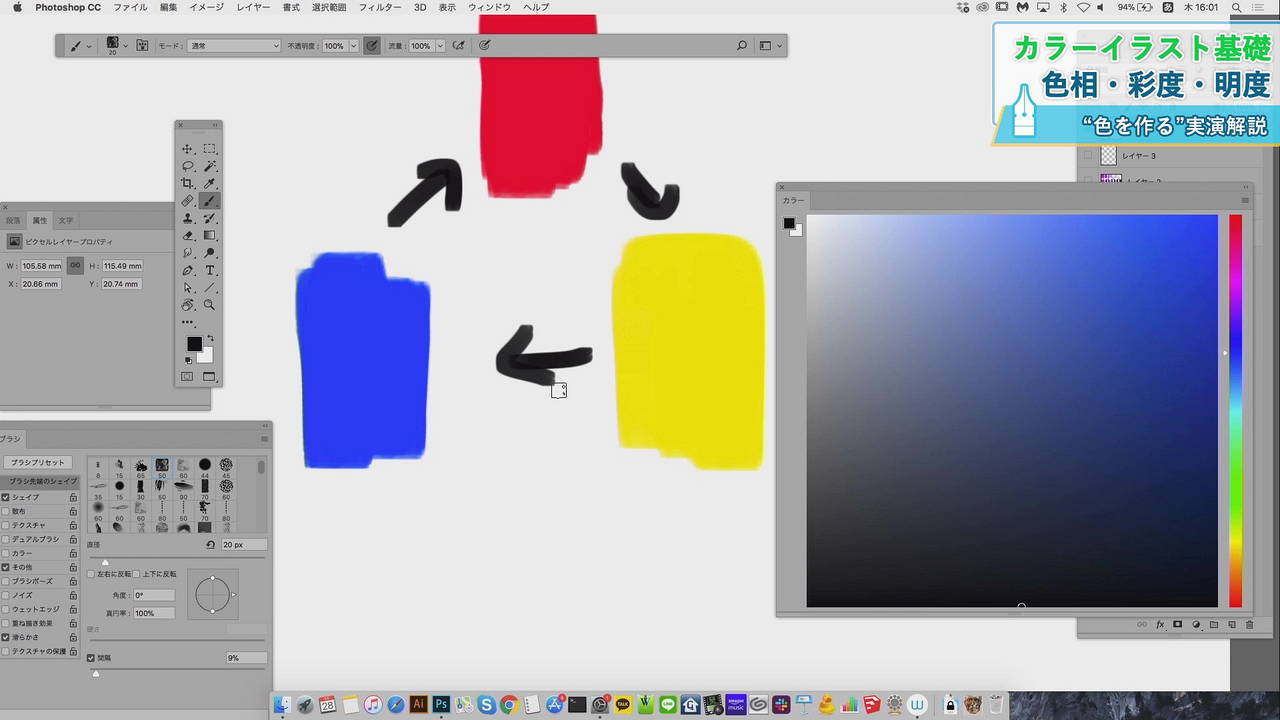1280x720 pixels.
Task: Open the 流量 flow dropdown arrow
Action: [x=440, y=46]
